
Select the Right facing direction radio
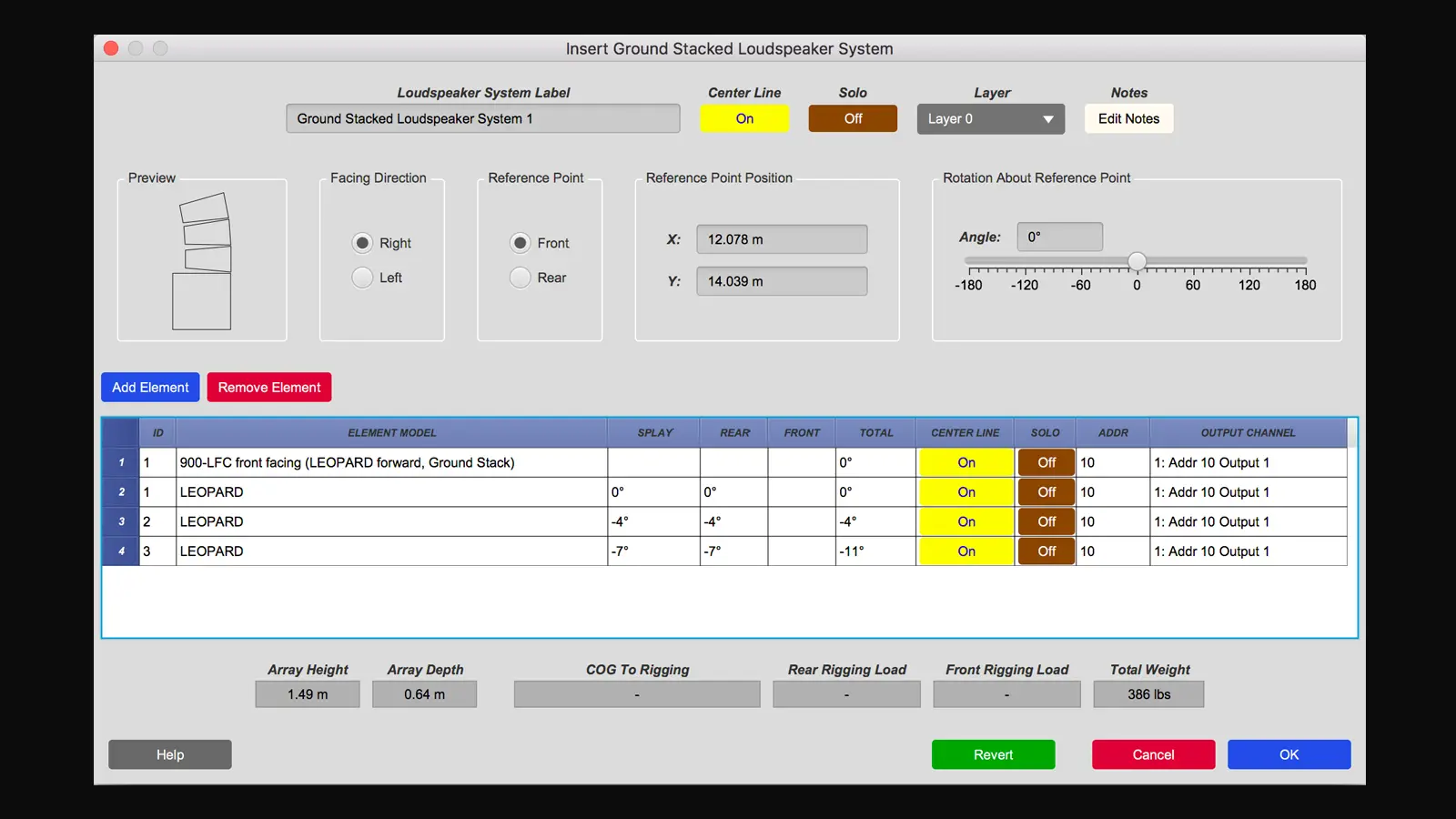(x=362, y=243)
